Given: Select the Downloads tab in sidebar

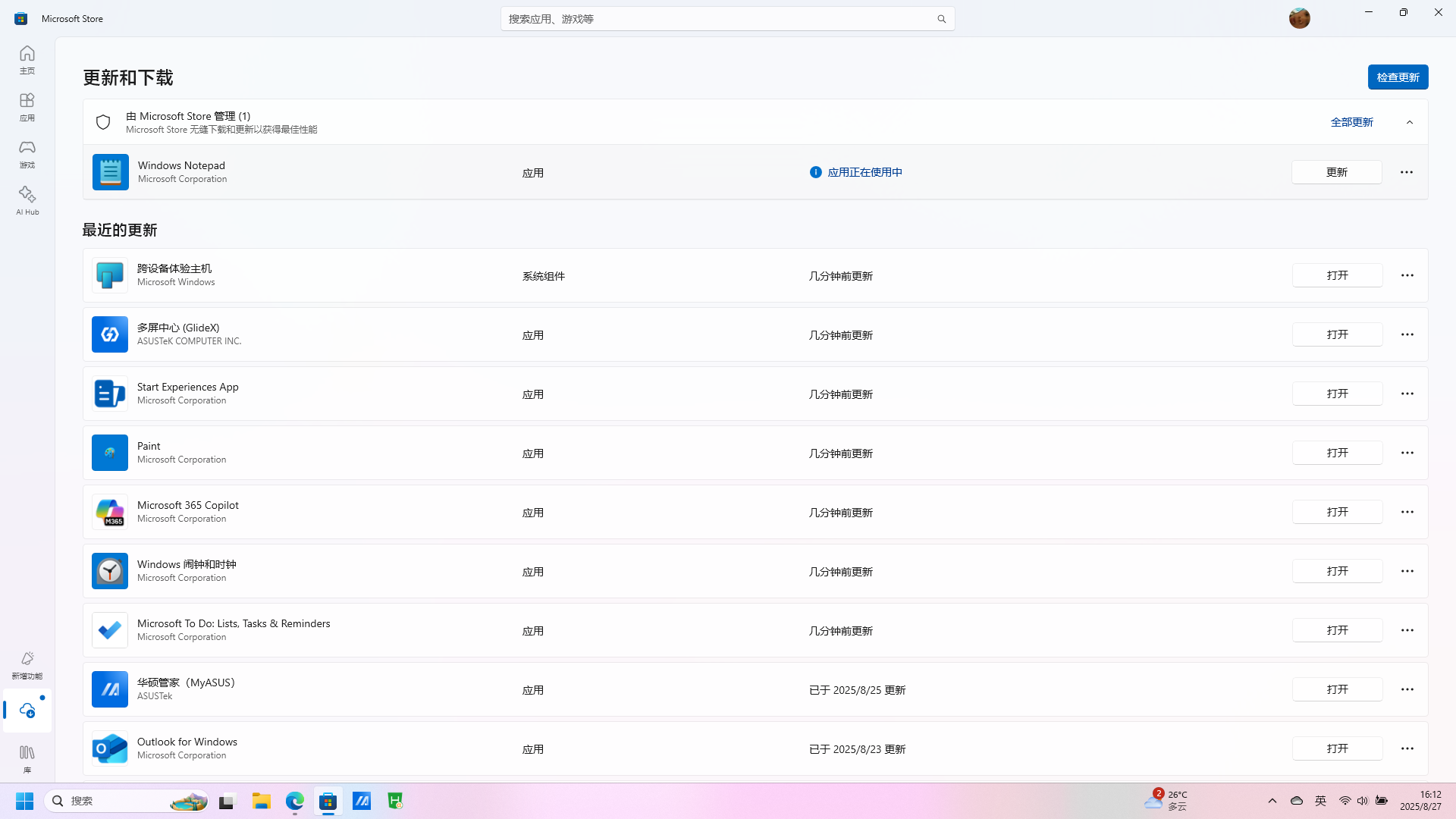Looking at the screenshot, I should (27, 711).
